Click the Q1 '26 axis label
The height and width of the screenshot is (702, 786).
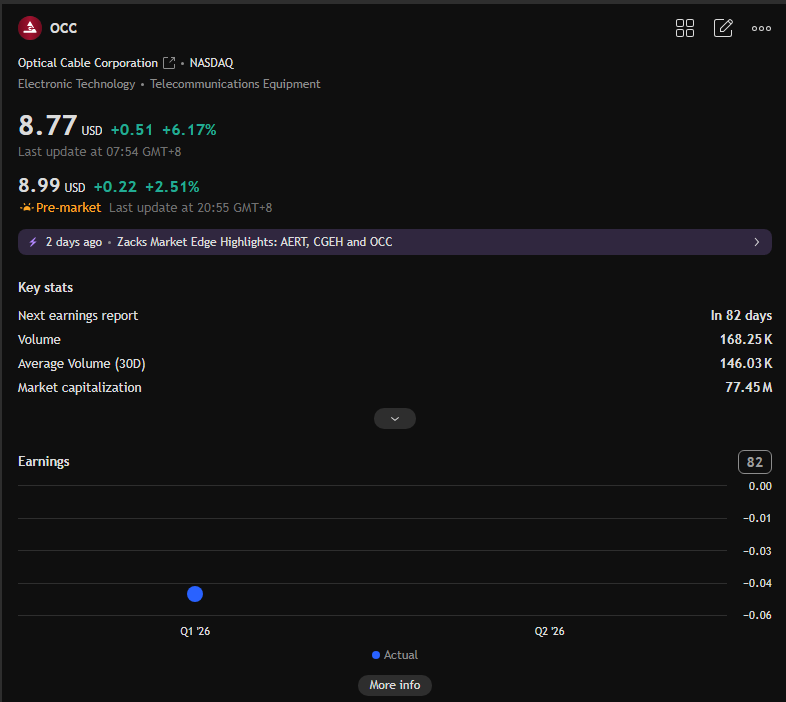(x=195, y=631)
